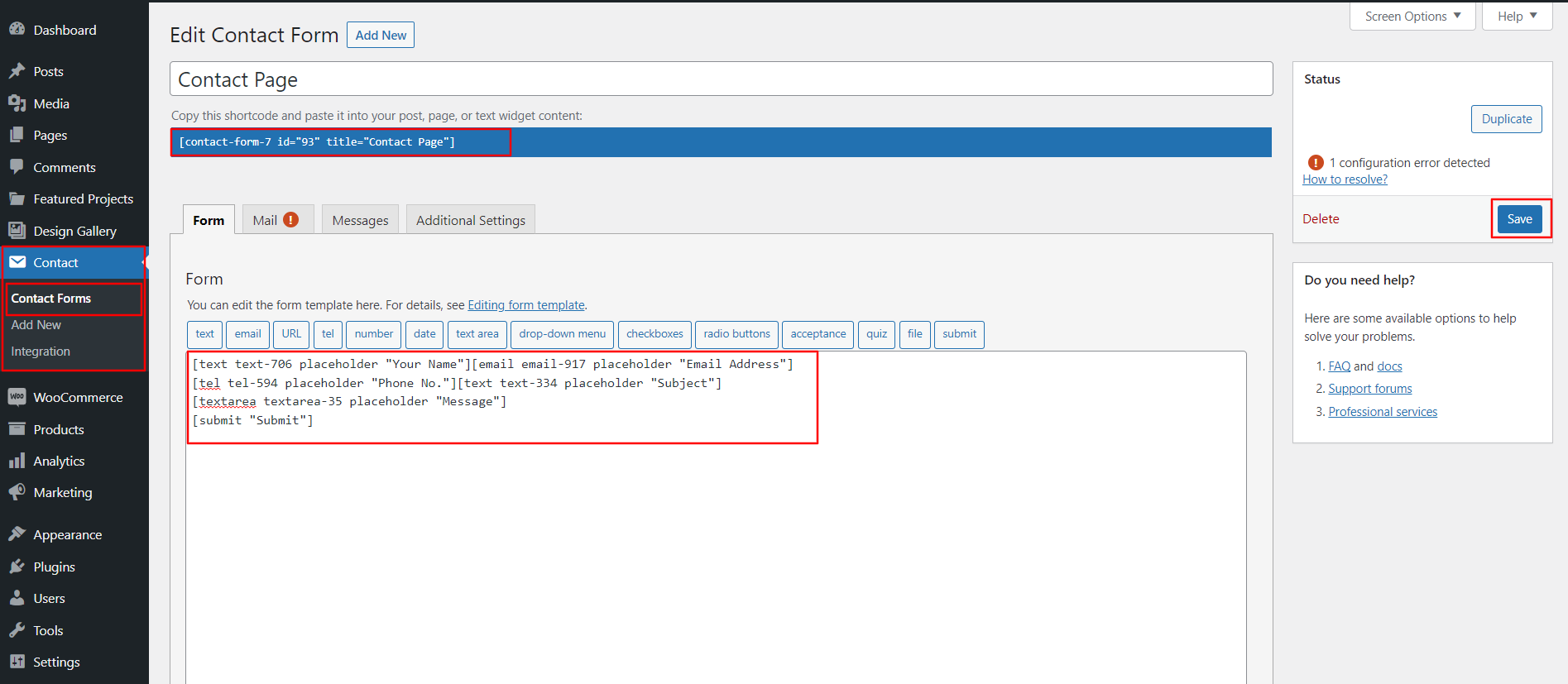Click the Comments bubble icon
This screenshot has height=684, width=1568.
point(17,167)
